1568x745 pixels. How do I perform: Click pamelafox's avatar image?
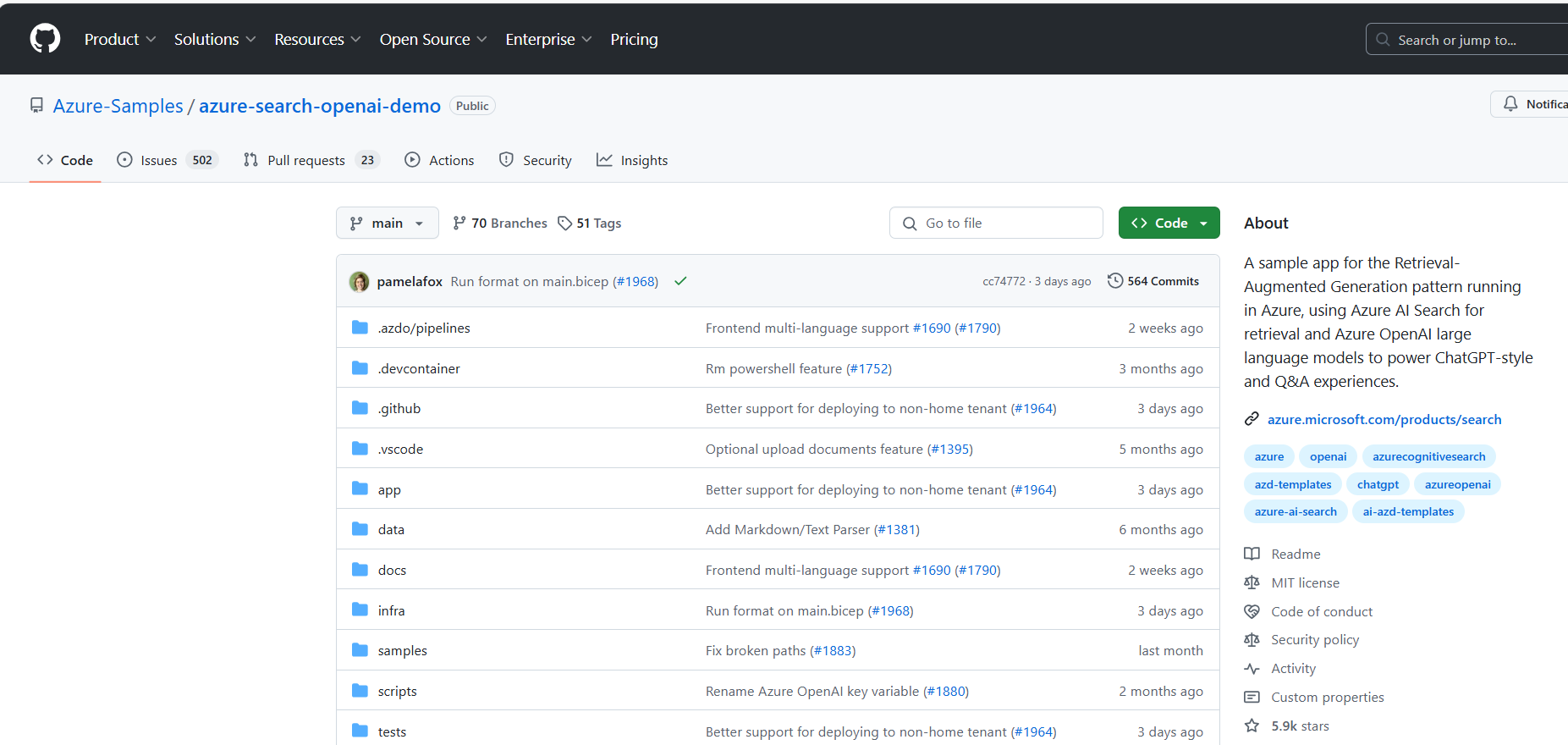click(359, 282)
